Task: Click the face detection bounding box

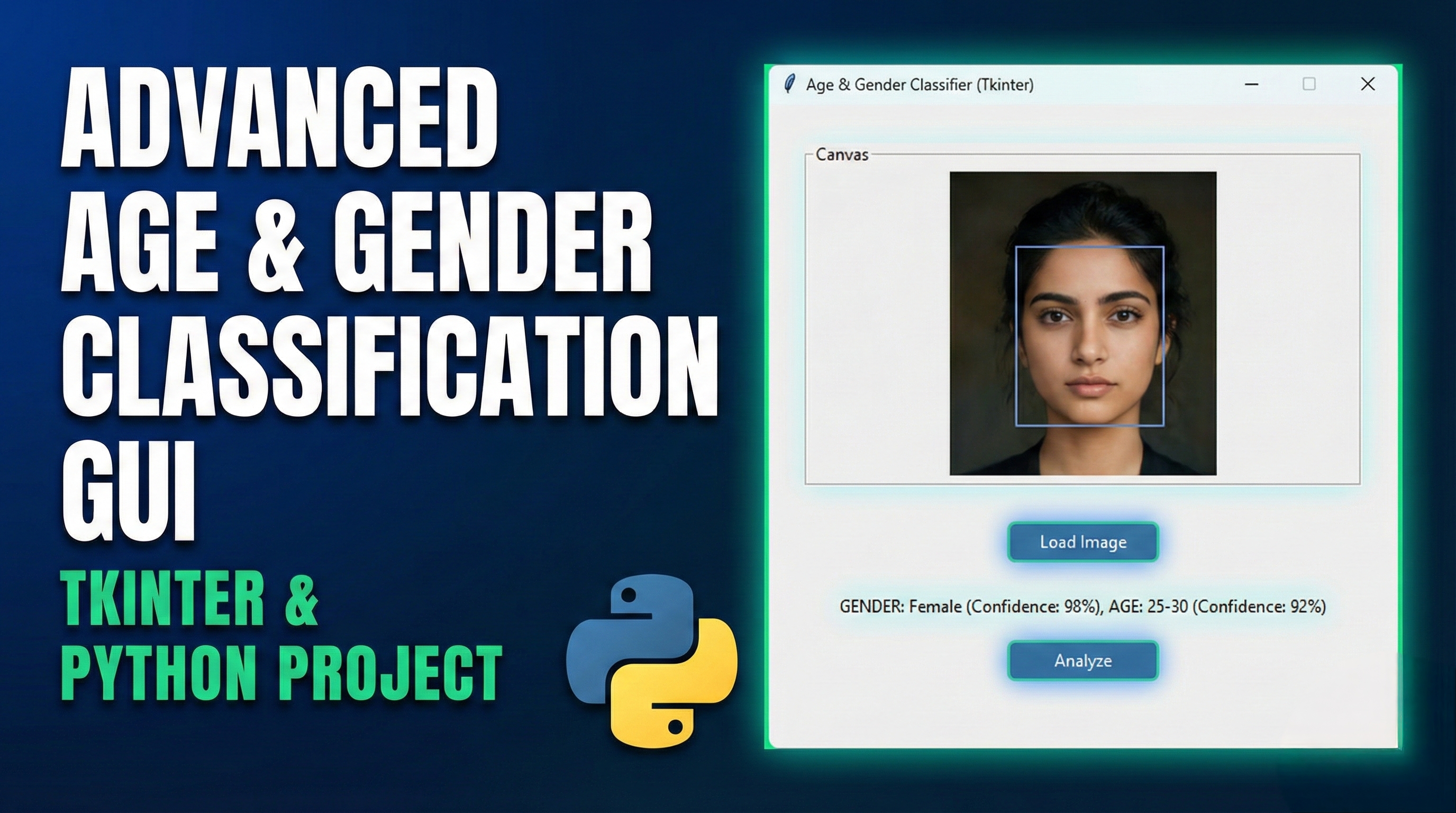Action: point(1089,336)
